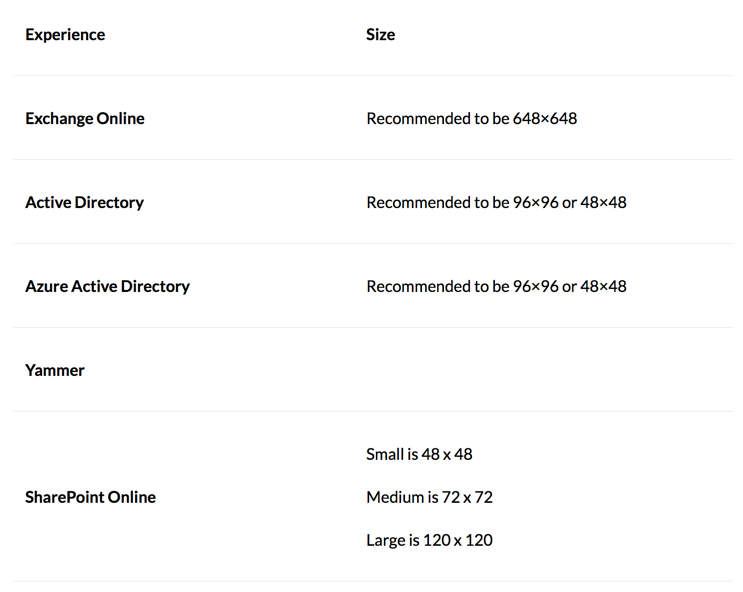Select the Azure Active Directory label

107,286
